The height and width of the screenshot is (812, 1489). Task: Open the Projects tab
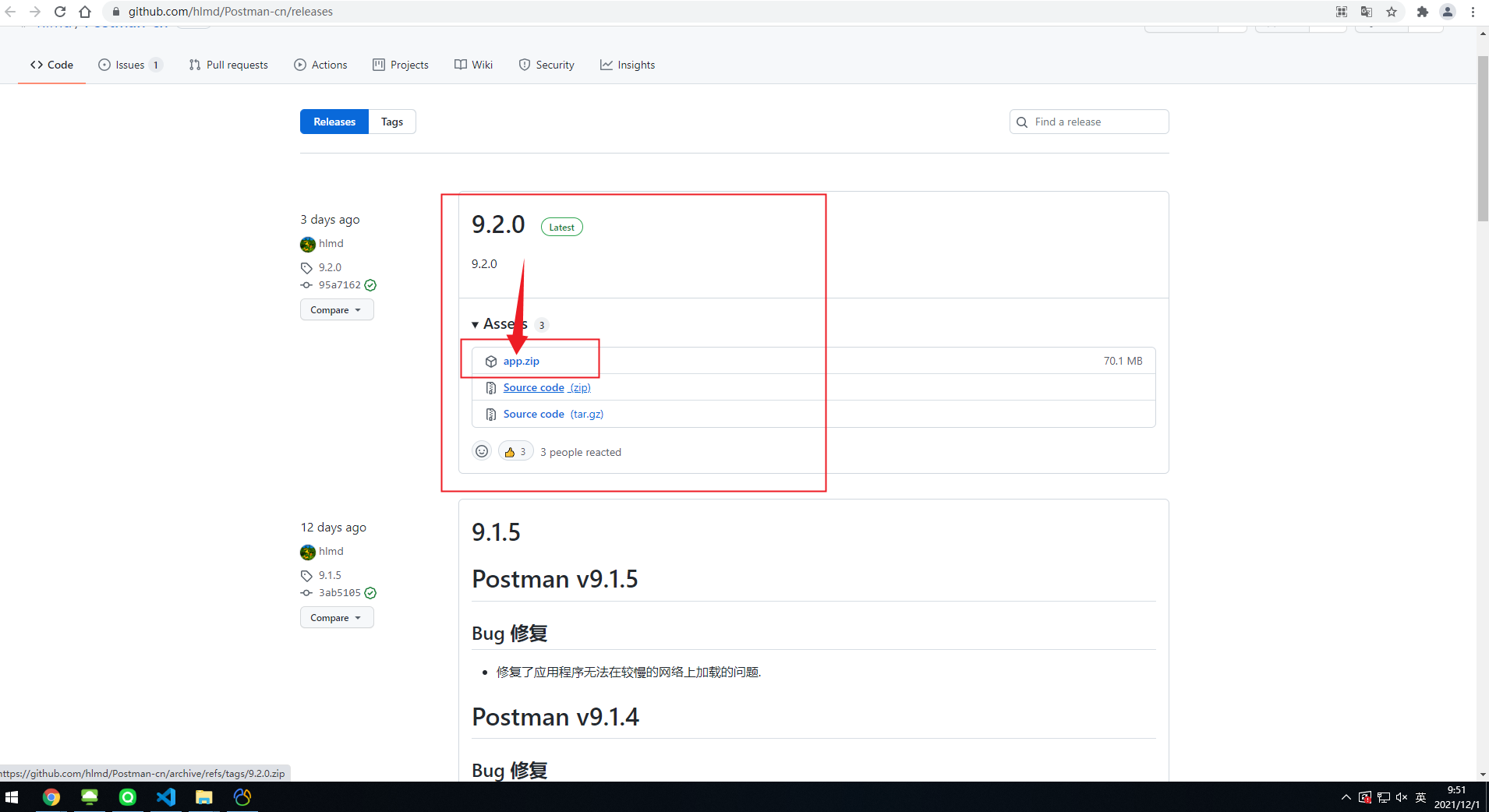[x=401, y=65]
